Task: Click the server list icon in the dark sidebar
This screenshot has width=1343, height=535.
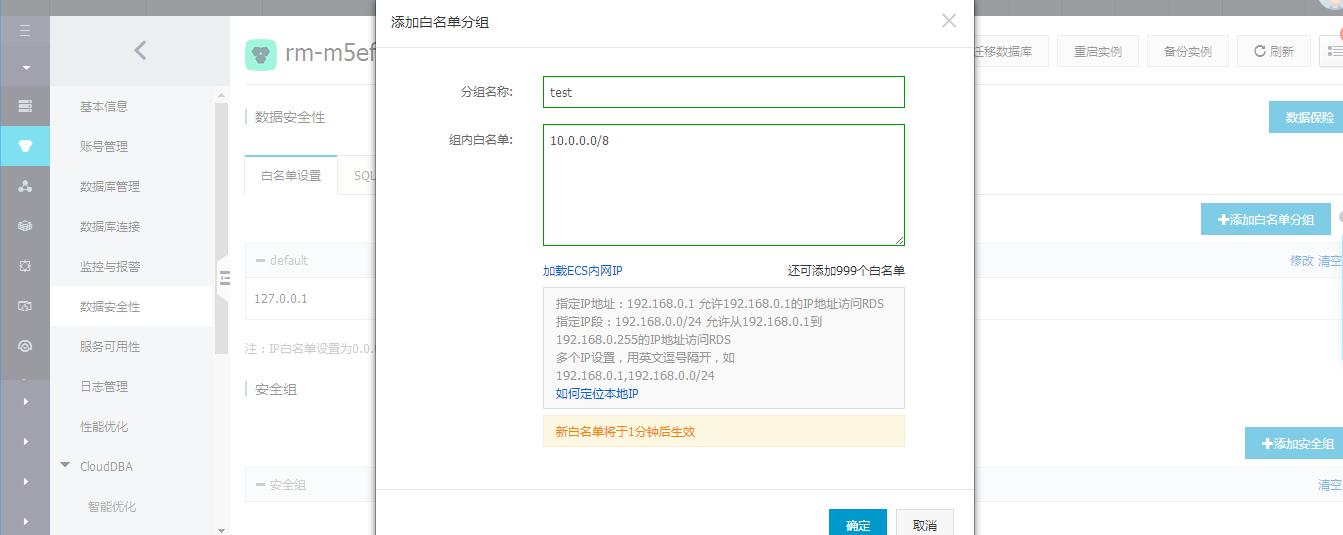Action: pos(25,106)
